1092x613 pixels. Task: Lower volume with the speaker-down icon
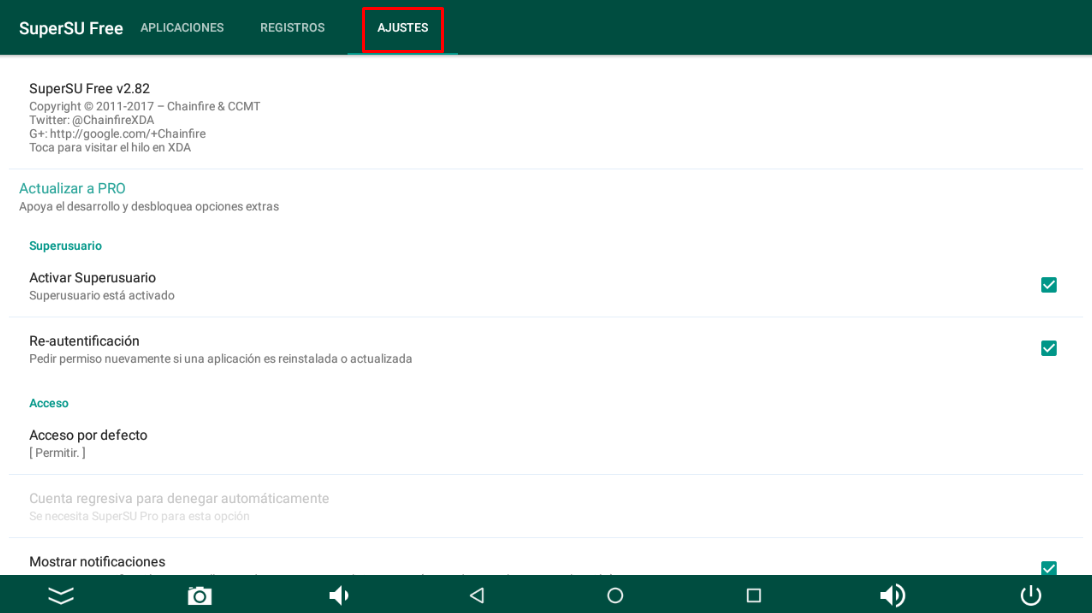pyautogui.click(x=339, y=596)
